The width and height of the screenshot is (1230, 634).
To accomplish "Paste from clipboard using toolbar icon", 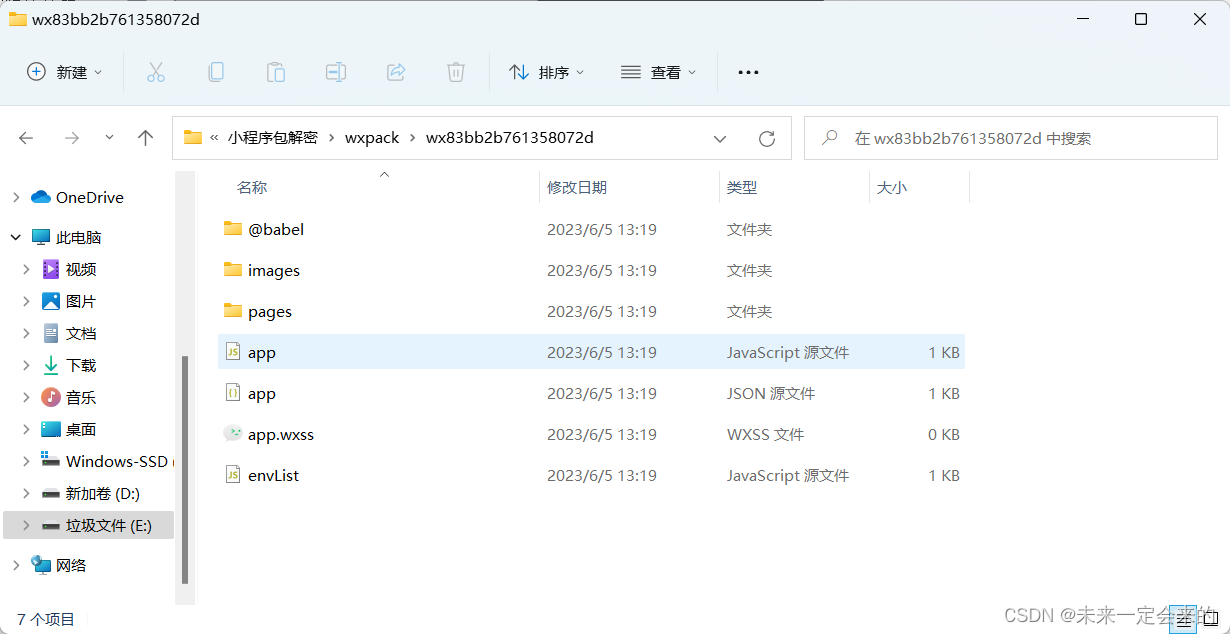I will [x=276, y=71].
